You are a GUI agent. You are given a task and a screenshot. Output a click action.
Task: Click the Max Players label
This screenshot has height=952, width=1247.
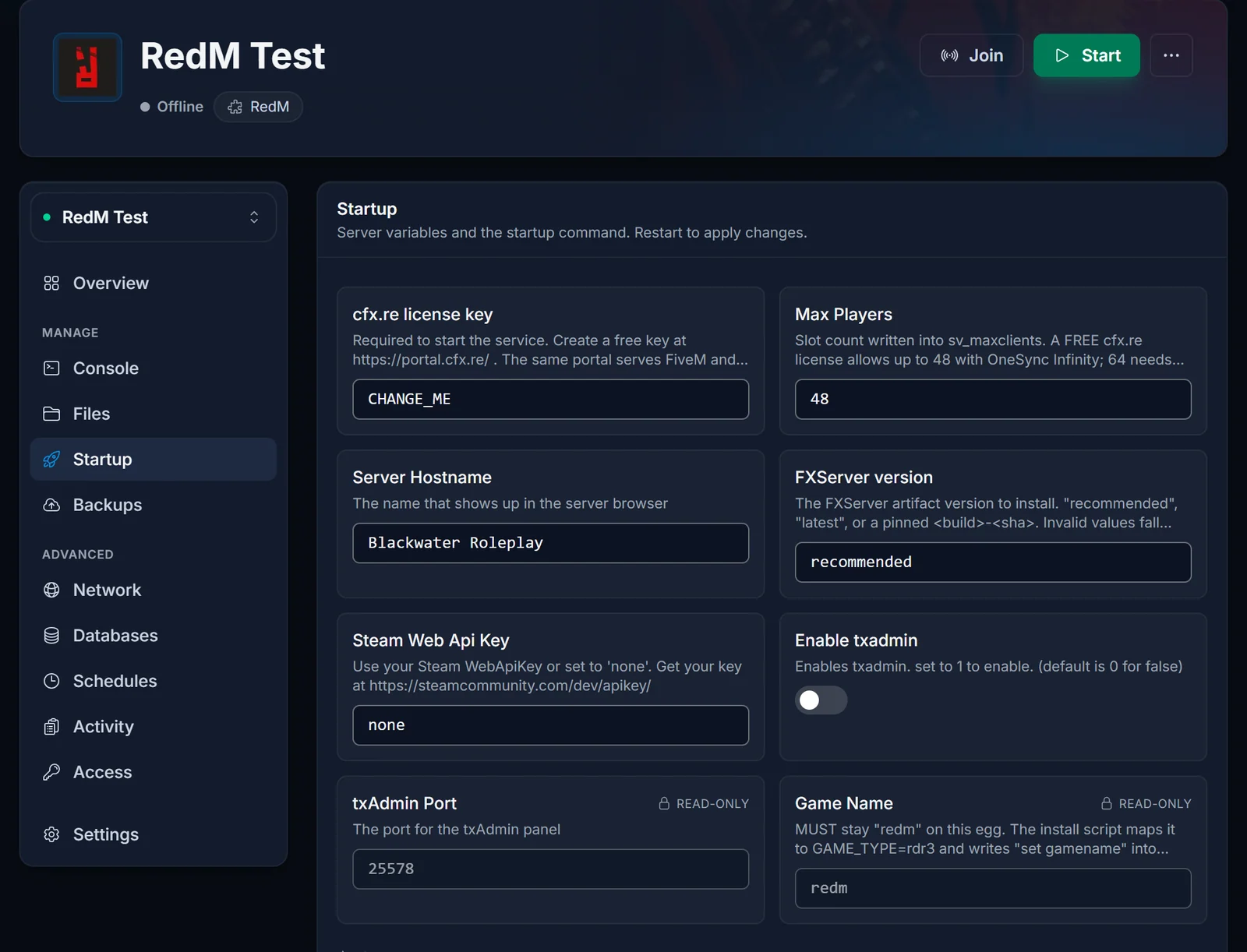[843, 315]
